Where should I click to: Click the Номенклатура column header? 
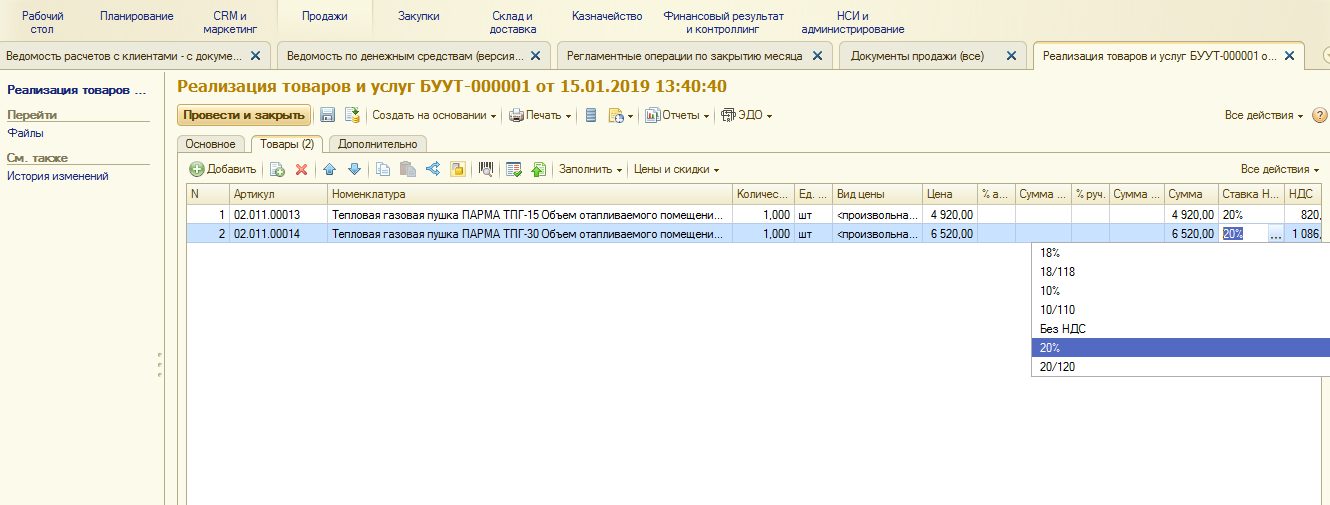click(530, 194)
